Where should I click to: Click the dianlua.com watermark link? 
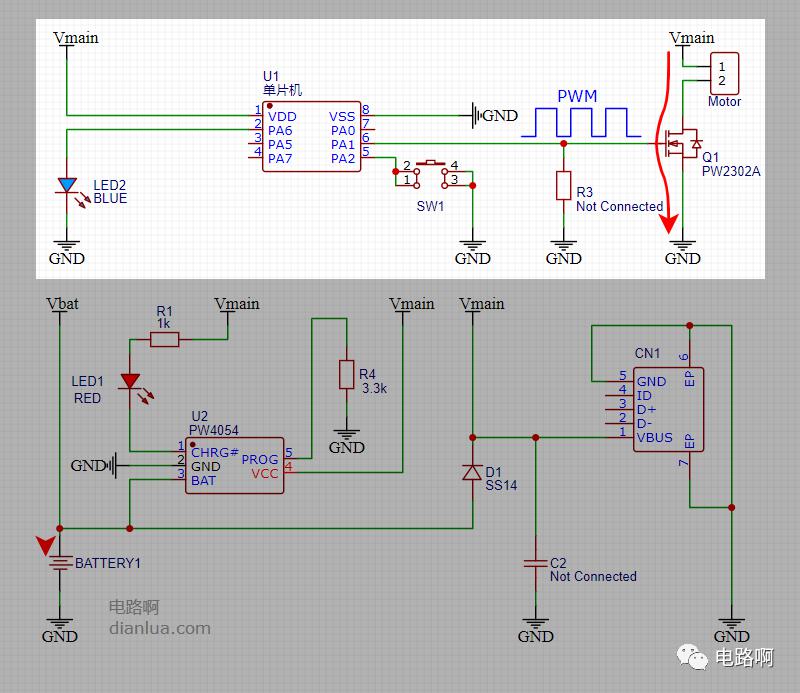point(160,628)
